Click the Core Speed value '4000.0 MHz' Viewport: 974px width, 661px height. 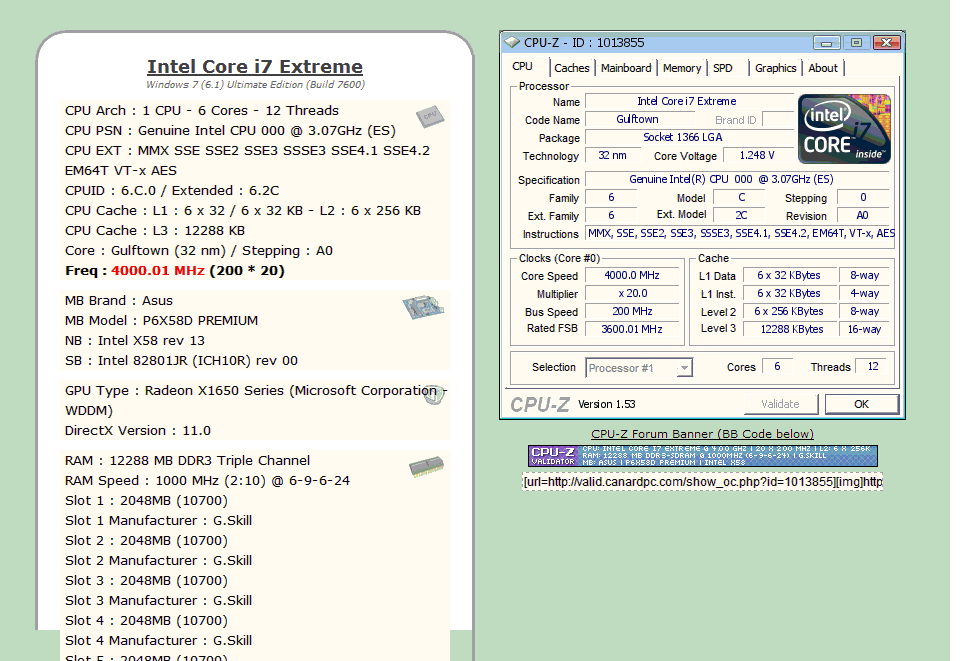pos(632,275)
